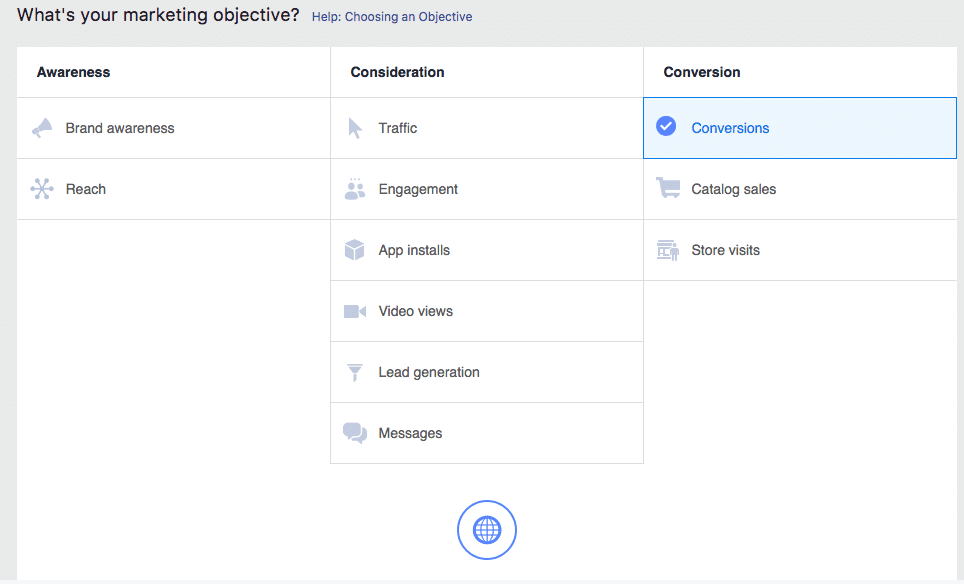Select the Store visits objective
Viewport: 964px width, 584px height.
725,250
